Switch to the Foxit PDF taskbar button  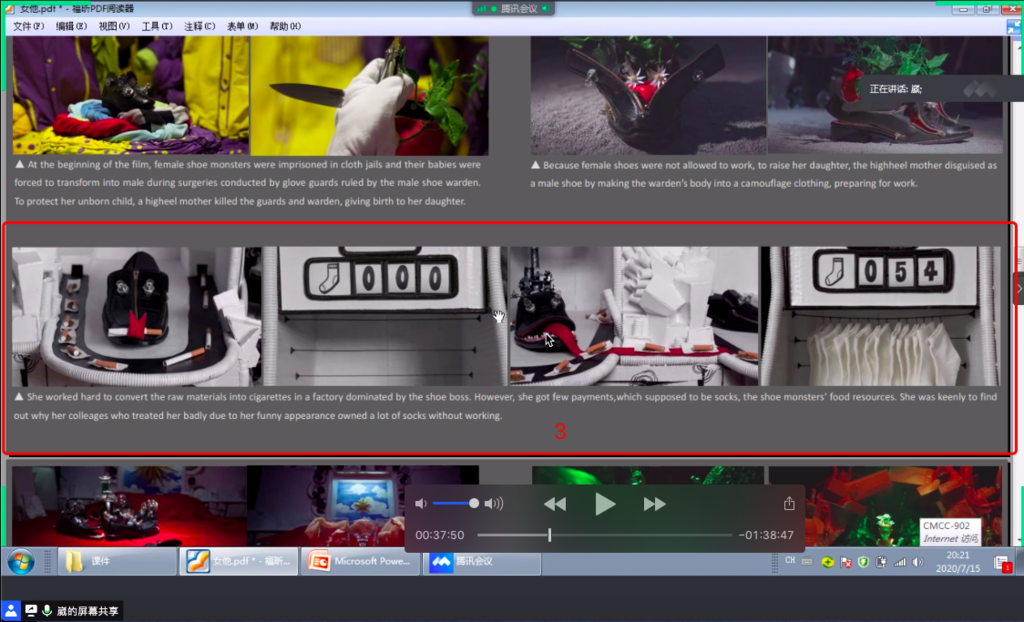point(238,561)
